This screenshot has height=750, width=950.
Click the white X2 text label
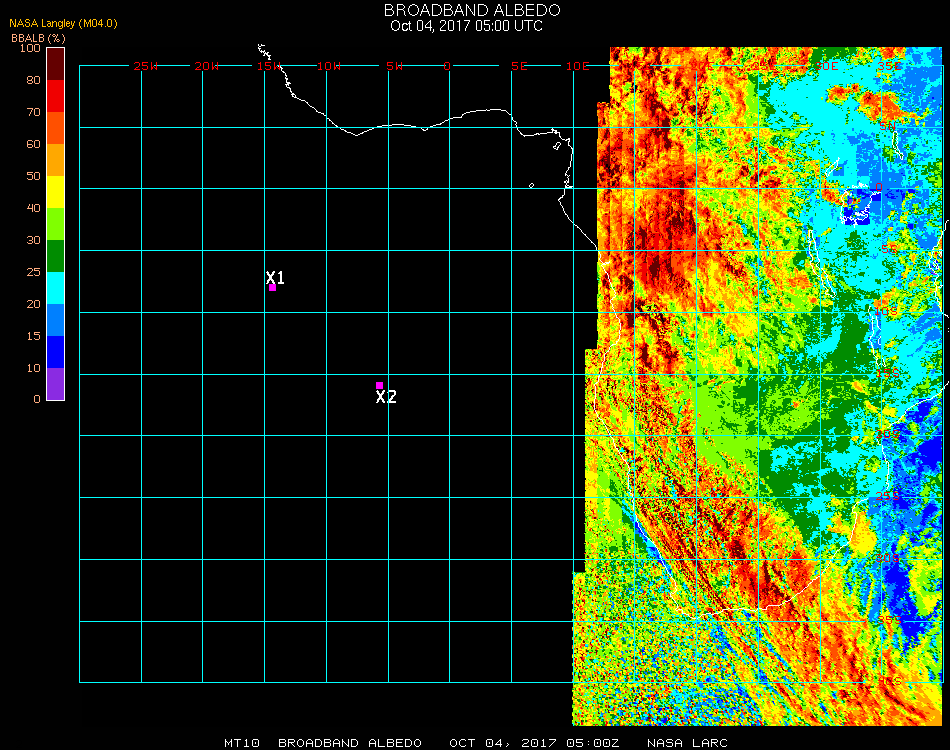386,397
